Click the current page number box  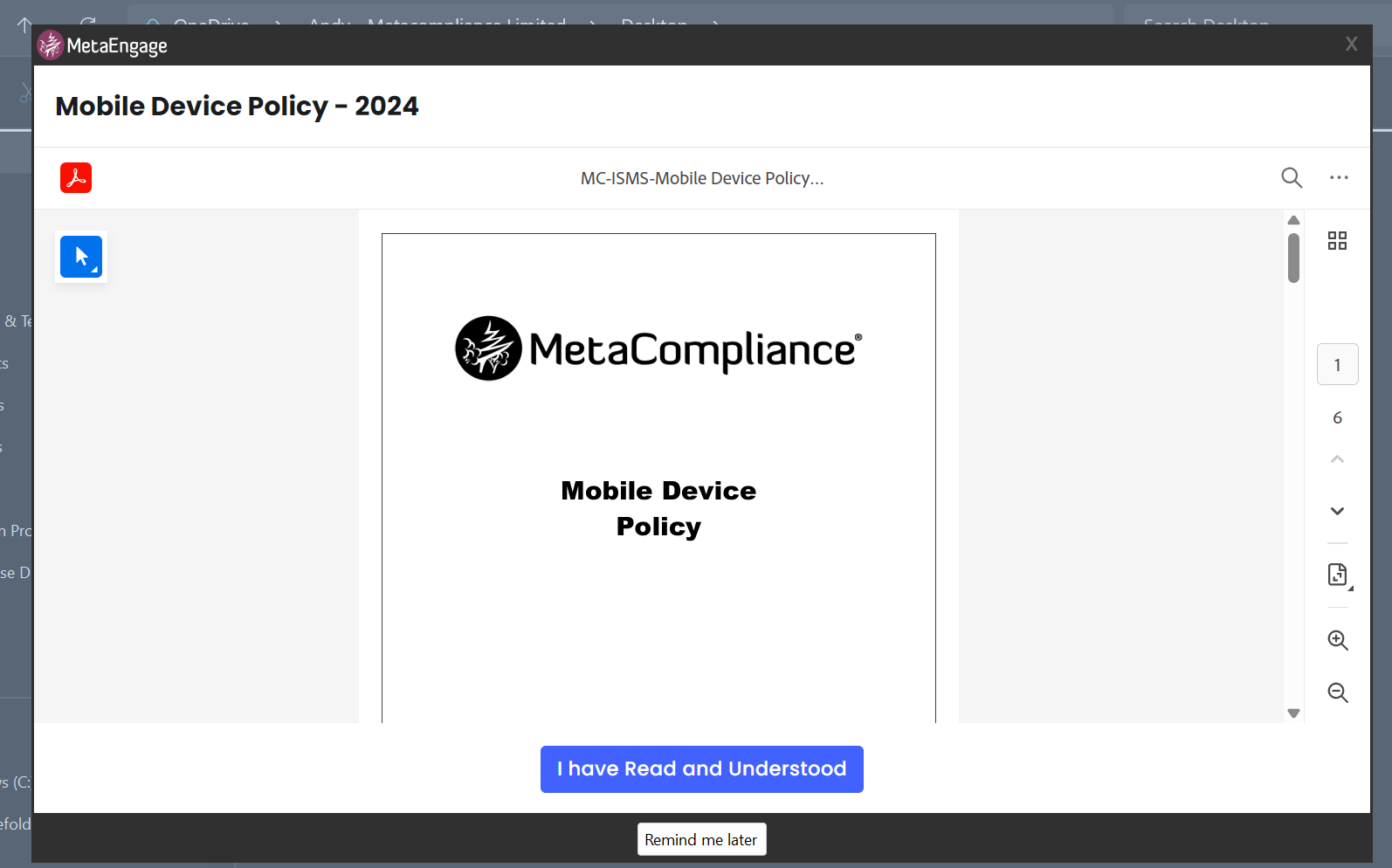pos(1338,364)
